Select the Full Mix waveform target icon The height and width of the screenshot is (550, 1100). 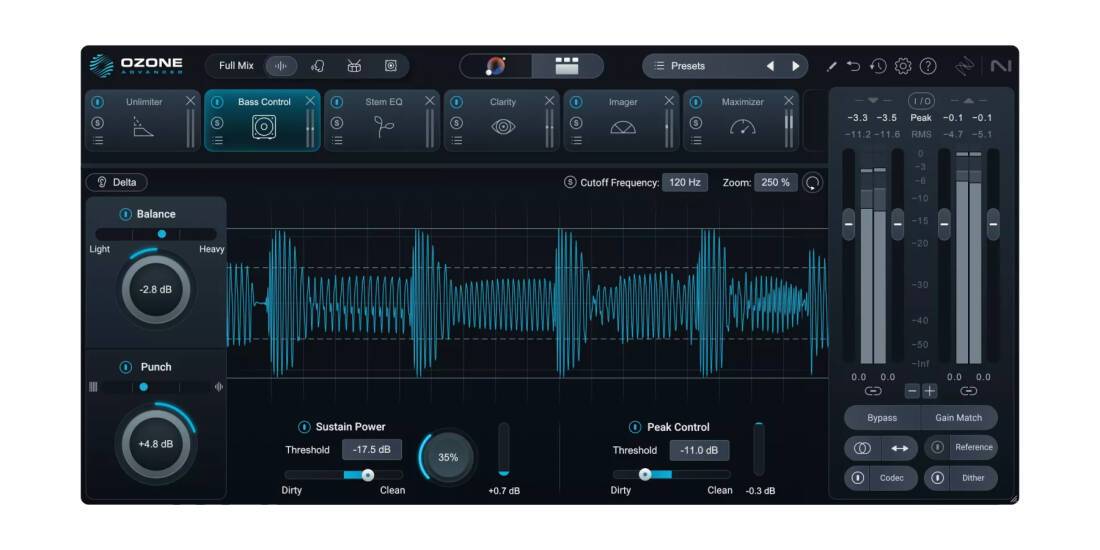click(281, 66)
